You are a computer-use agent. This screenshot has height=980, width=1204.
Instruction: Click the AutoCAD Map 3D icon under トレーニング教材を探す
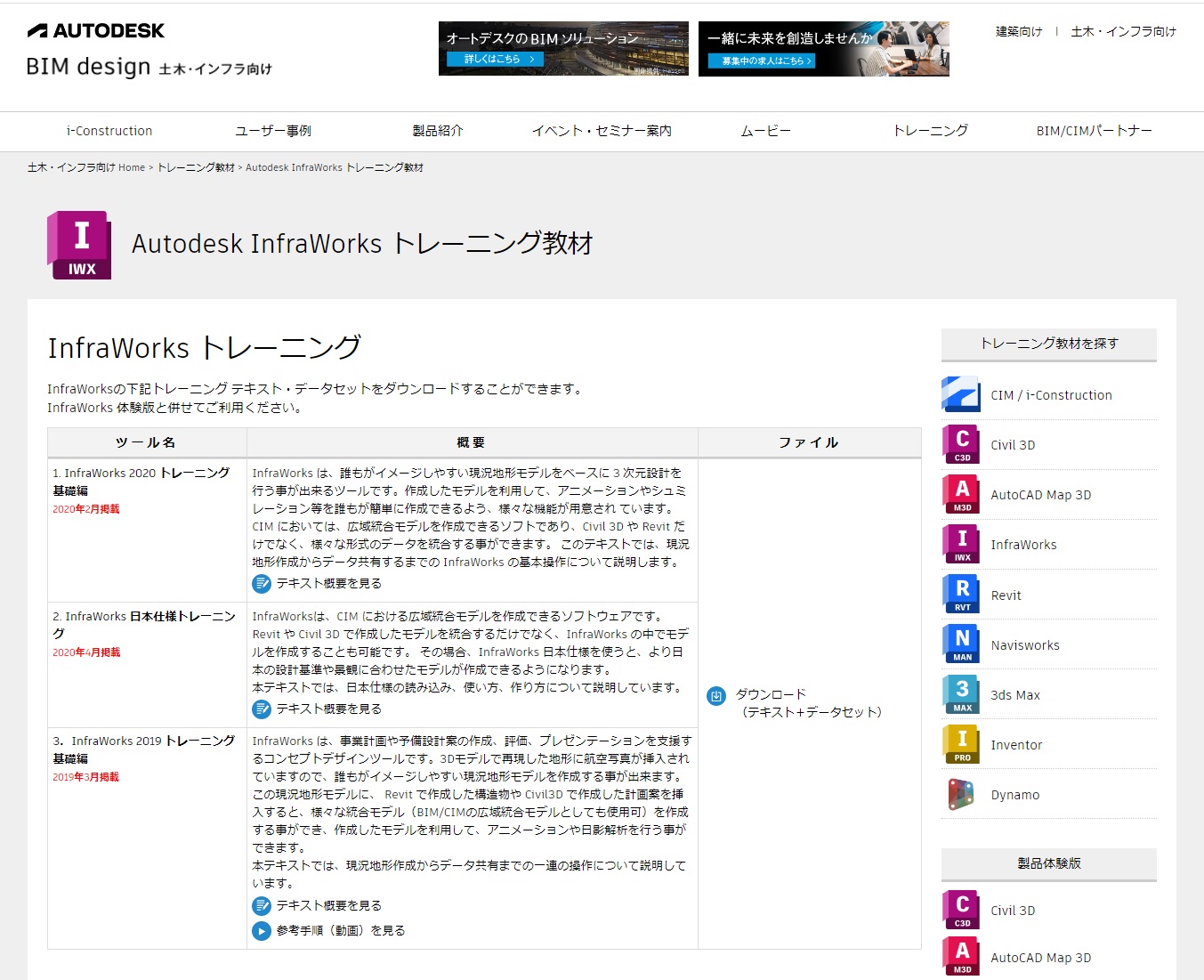961,494
